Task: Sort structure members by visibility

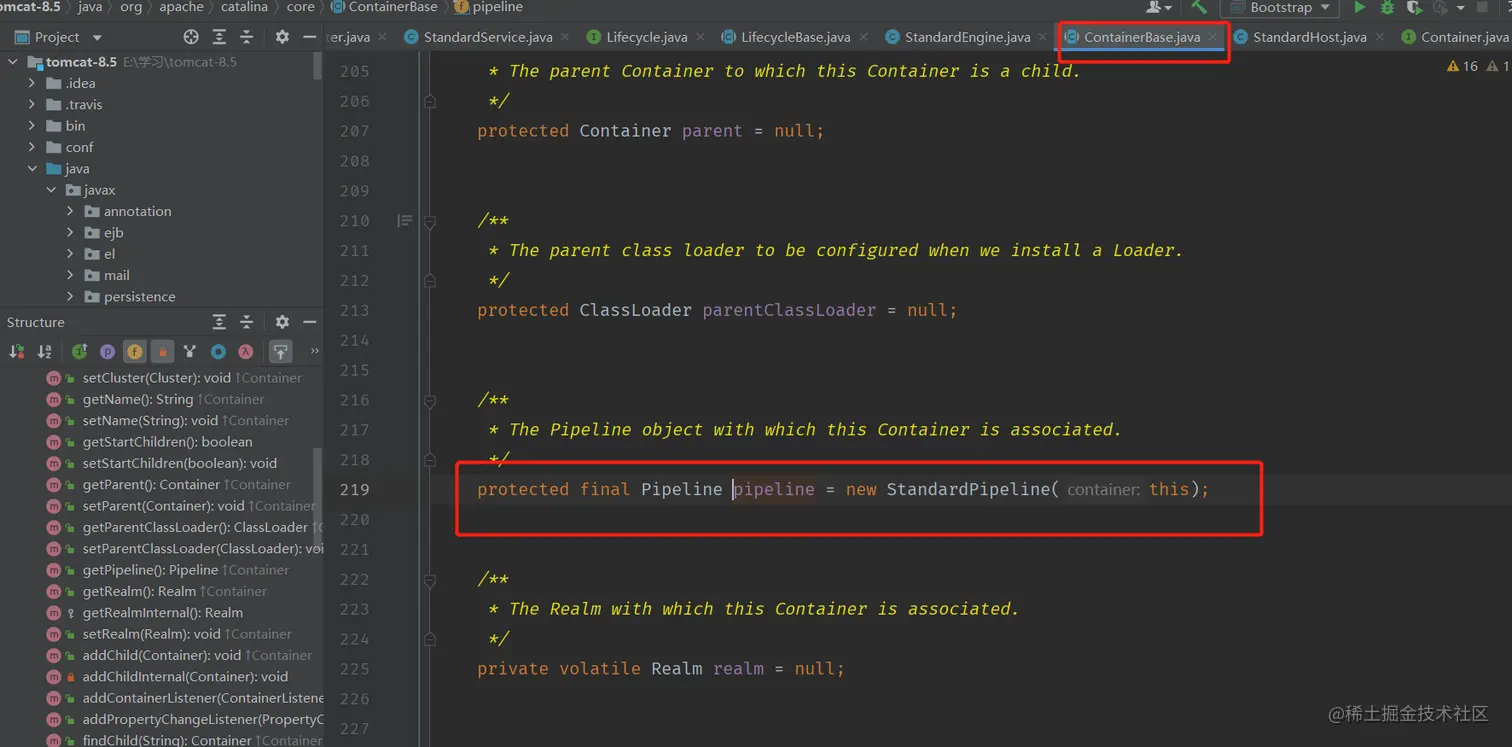Action: click(x=17, y=351)
